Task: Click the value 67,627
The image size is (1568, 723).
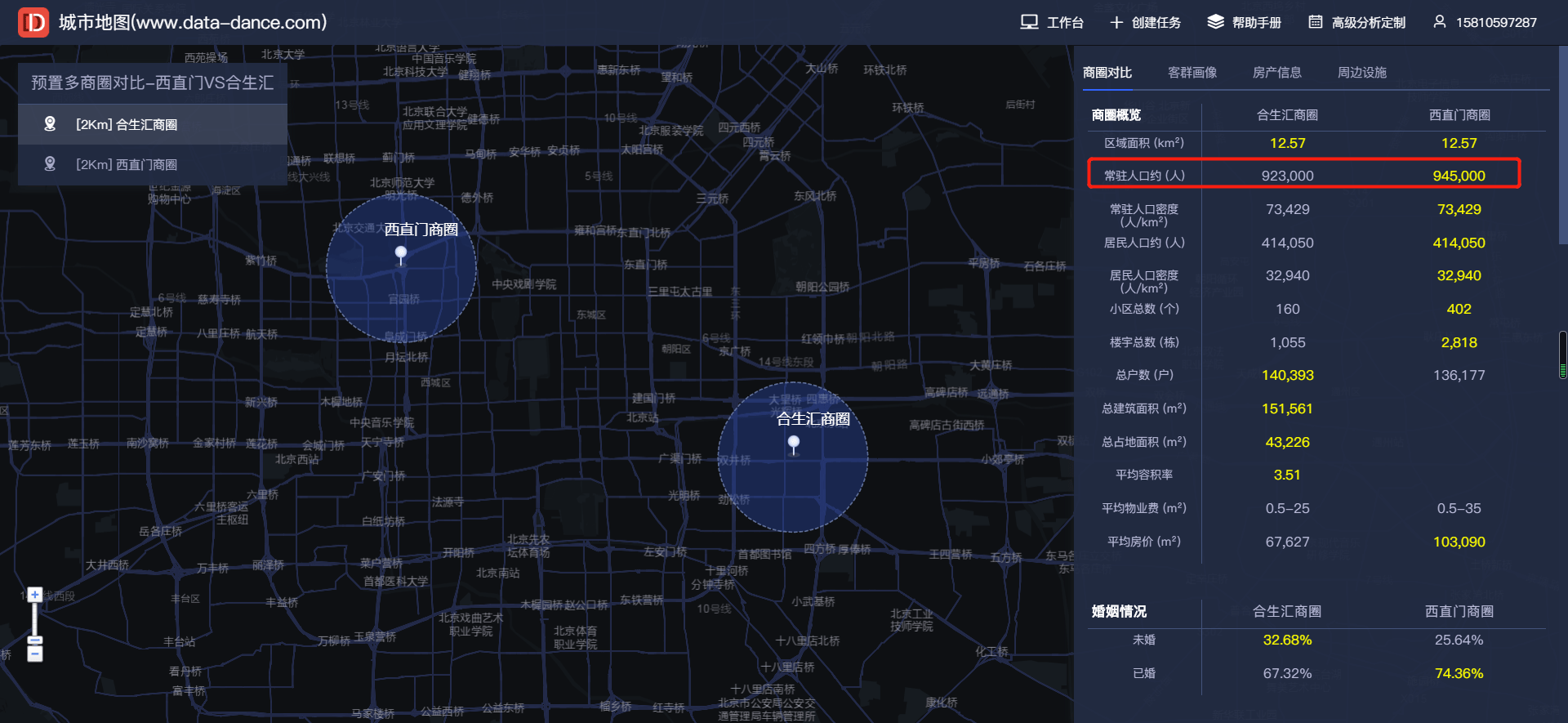Action: click(x=1288, y=542)
